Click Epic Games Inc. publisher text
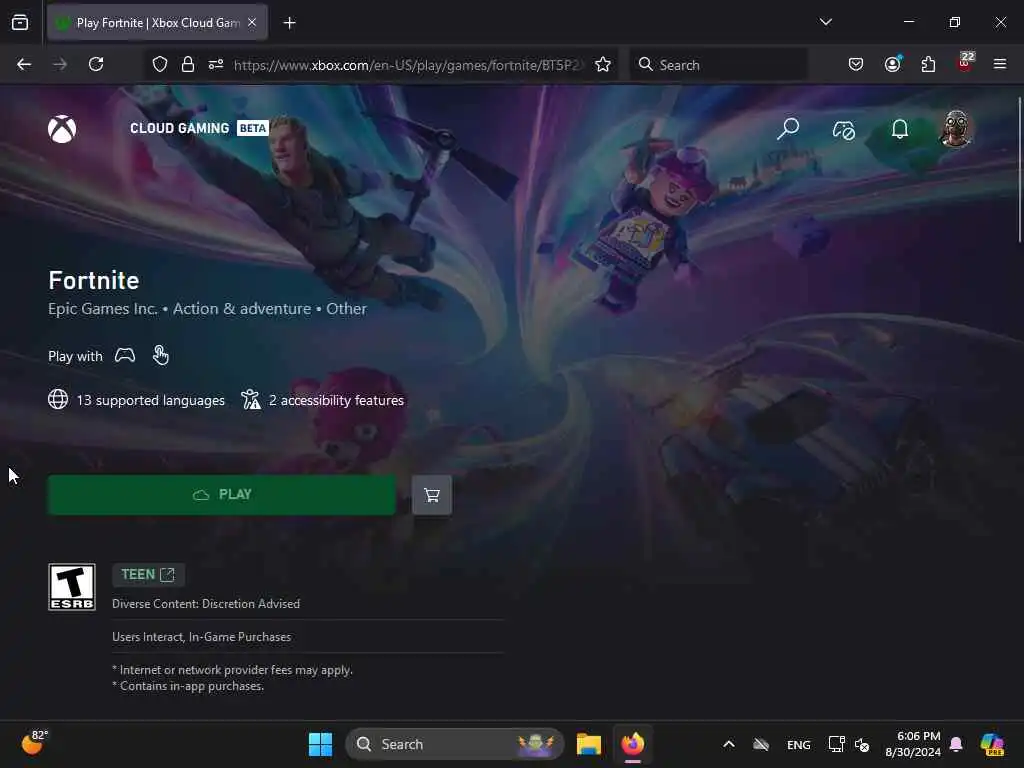1024x768 pixels. click(103, 308)
